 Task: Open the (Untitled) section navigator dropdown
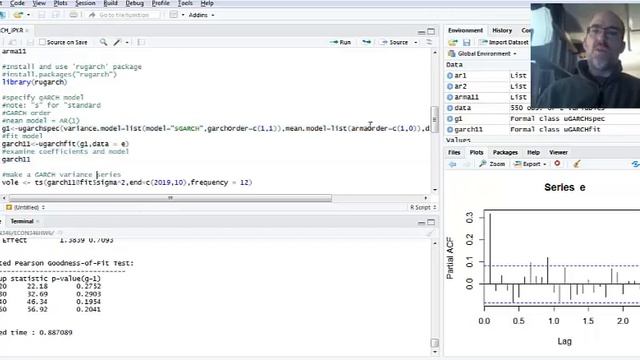(26, 207)
